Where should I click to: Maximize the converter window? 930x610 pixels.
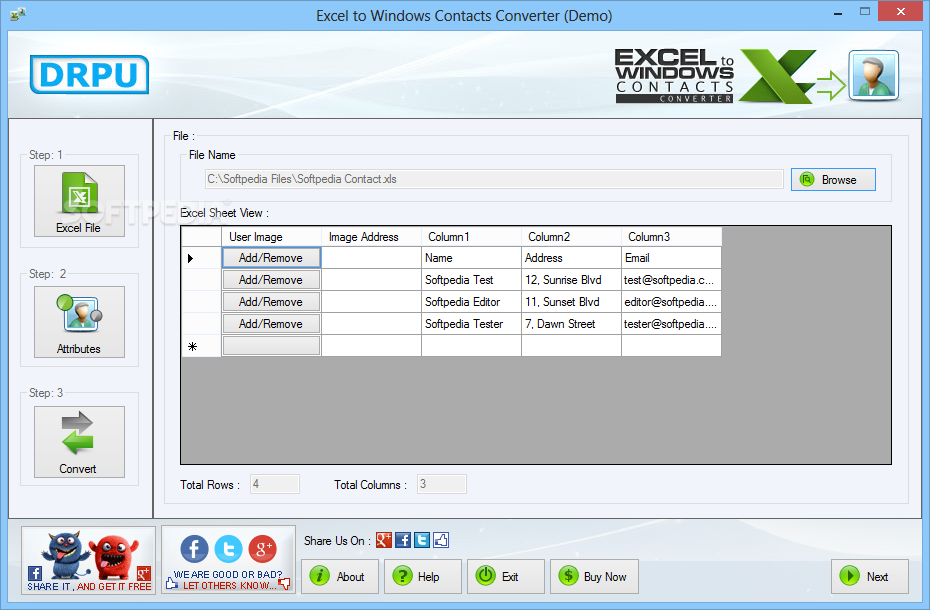[x=865, y=12]
